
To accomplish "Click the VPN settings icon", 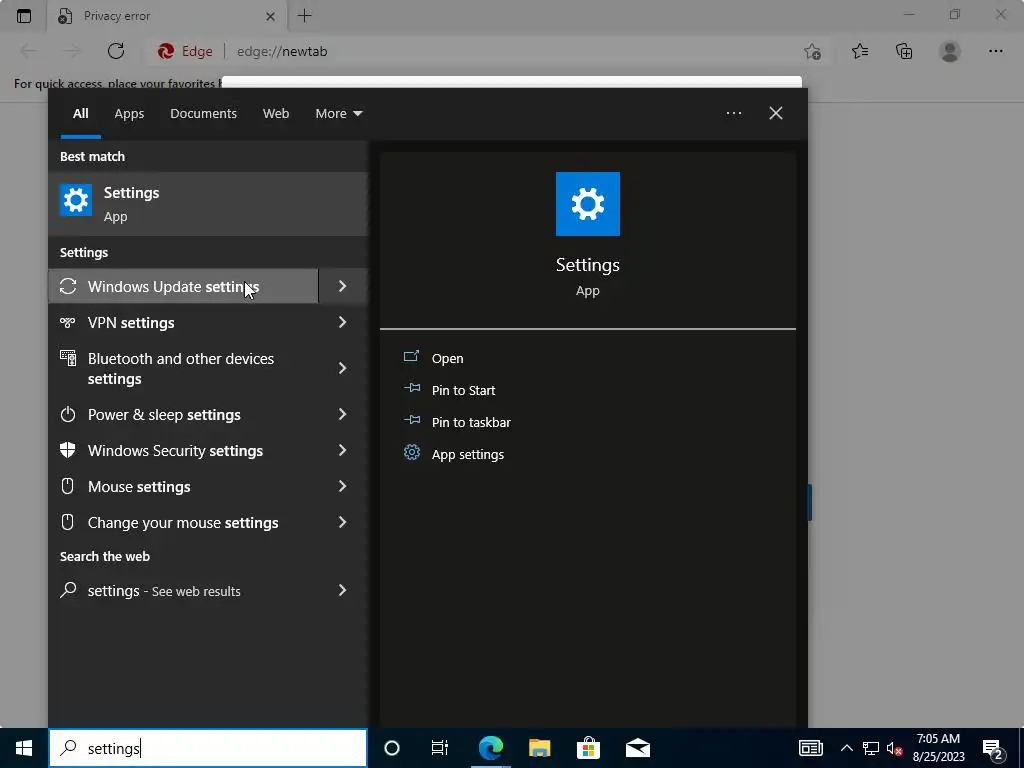I will (67, 322).
